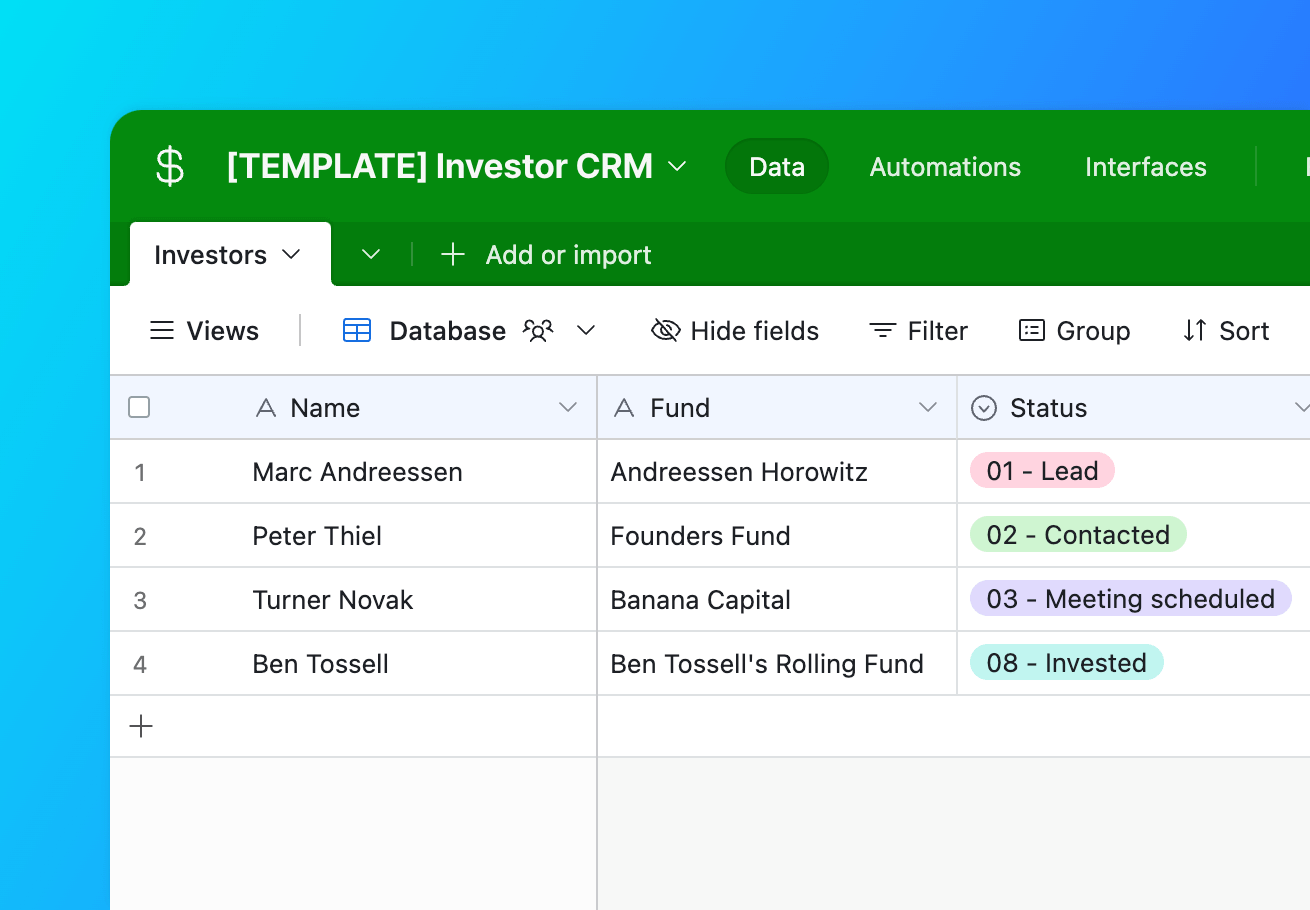Click the 08 - Invested status pill
The width and height of the screenshot is (1310, 910).
(1067, 663)
